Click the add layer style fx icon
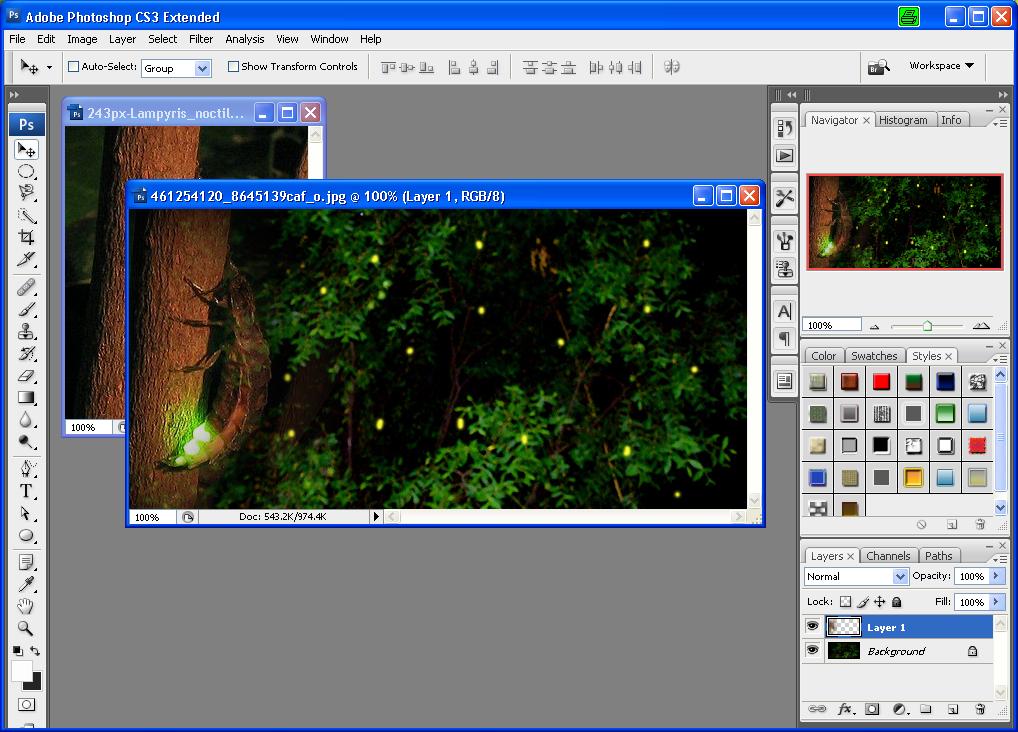Screen dimensions: 1018x732 tap(845, 709)
